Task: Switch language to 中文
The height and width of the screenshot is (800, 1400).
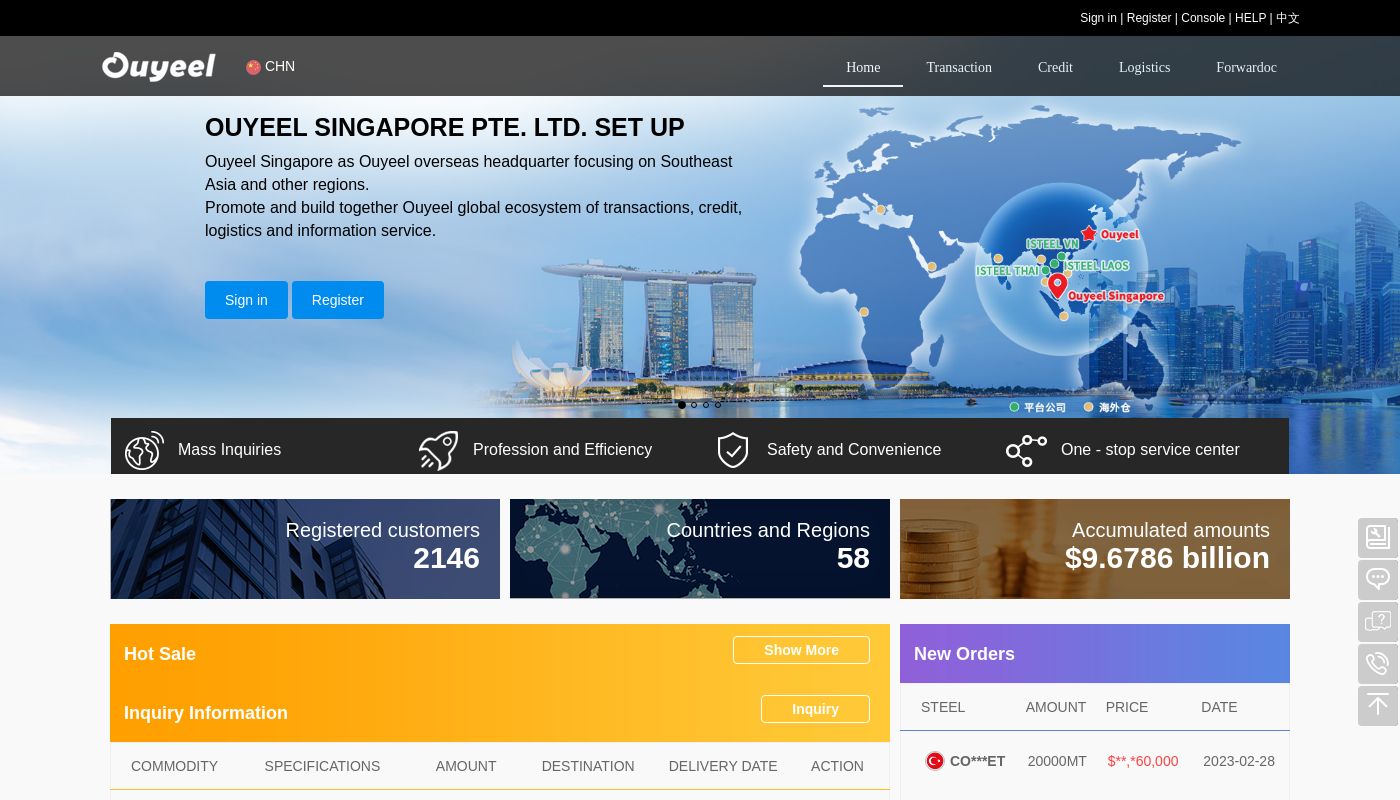Action: [x=1288, y=18]
